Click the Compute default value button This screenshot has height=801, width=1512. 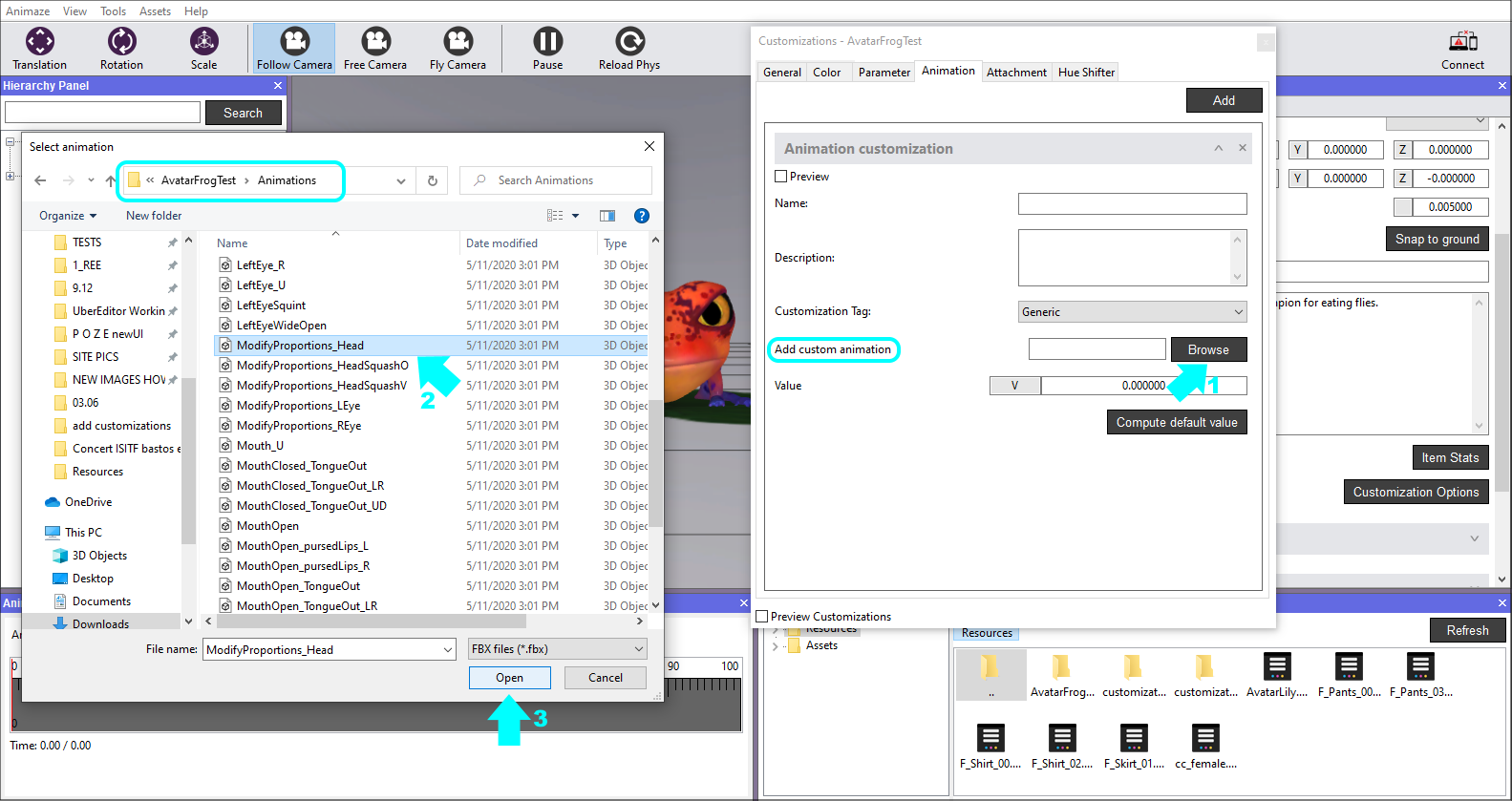coord(1177,423)
